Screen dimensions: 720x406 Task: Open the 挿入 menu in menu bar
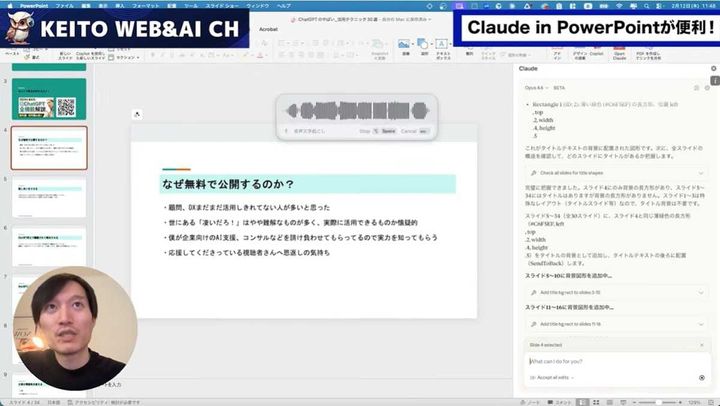click(120, 6)
